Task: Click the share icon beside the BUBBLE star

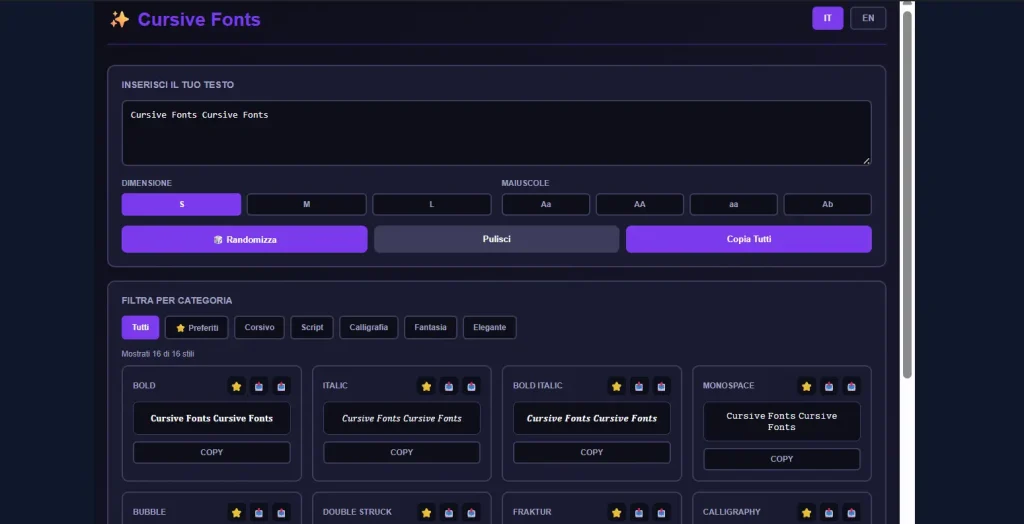Action: coord(259,512)
